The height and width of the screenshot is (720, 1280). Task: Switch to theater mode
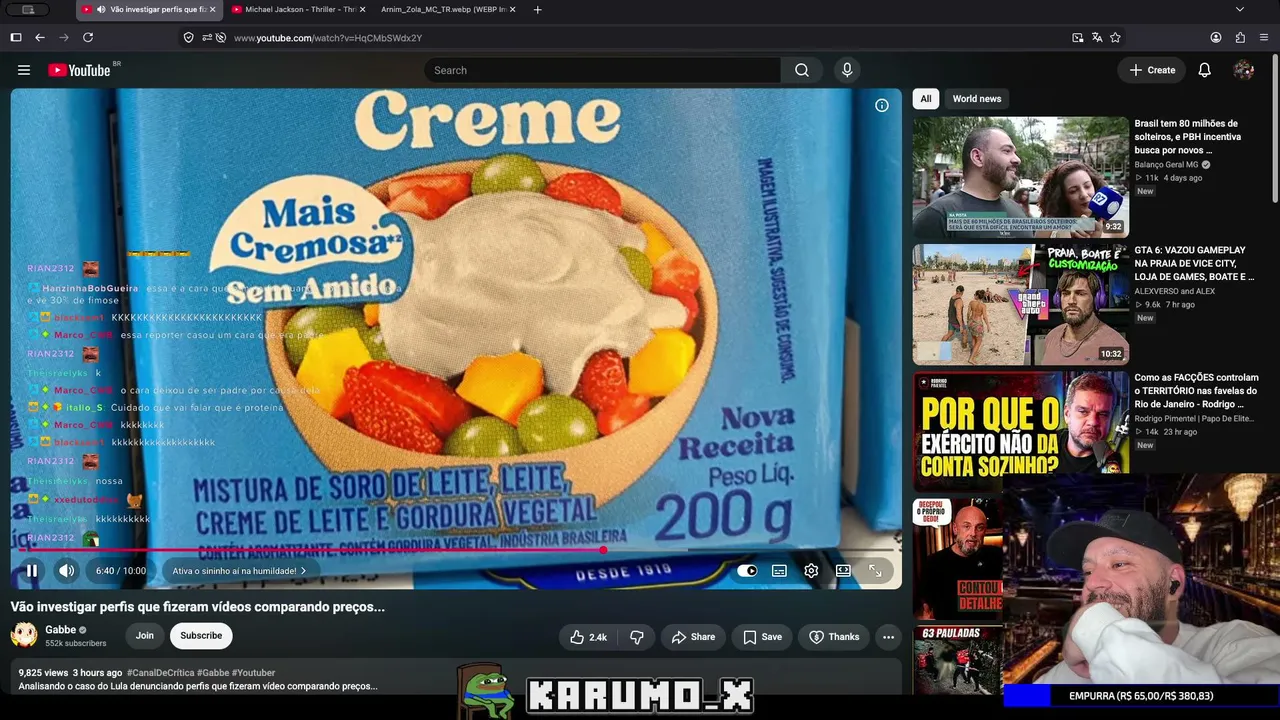[843, 571]
